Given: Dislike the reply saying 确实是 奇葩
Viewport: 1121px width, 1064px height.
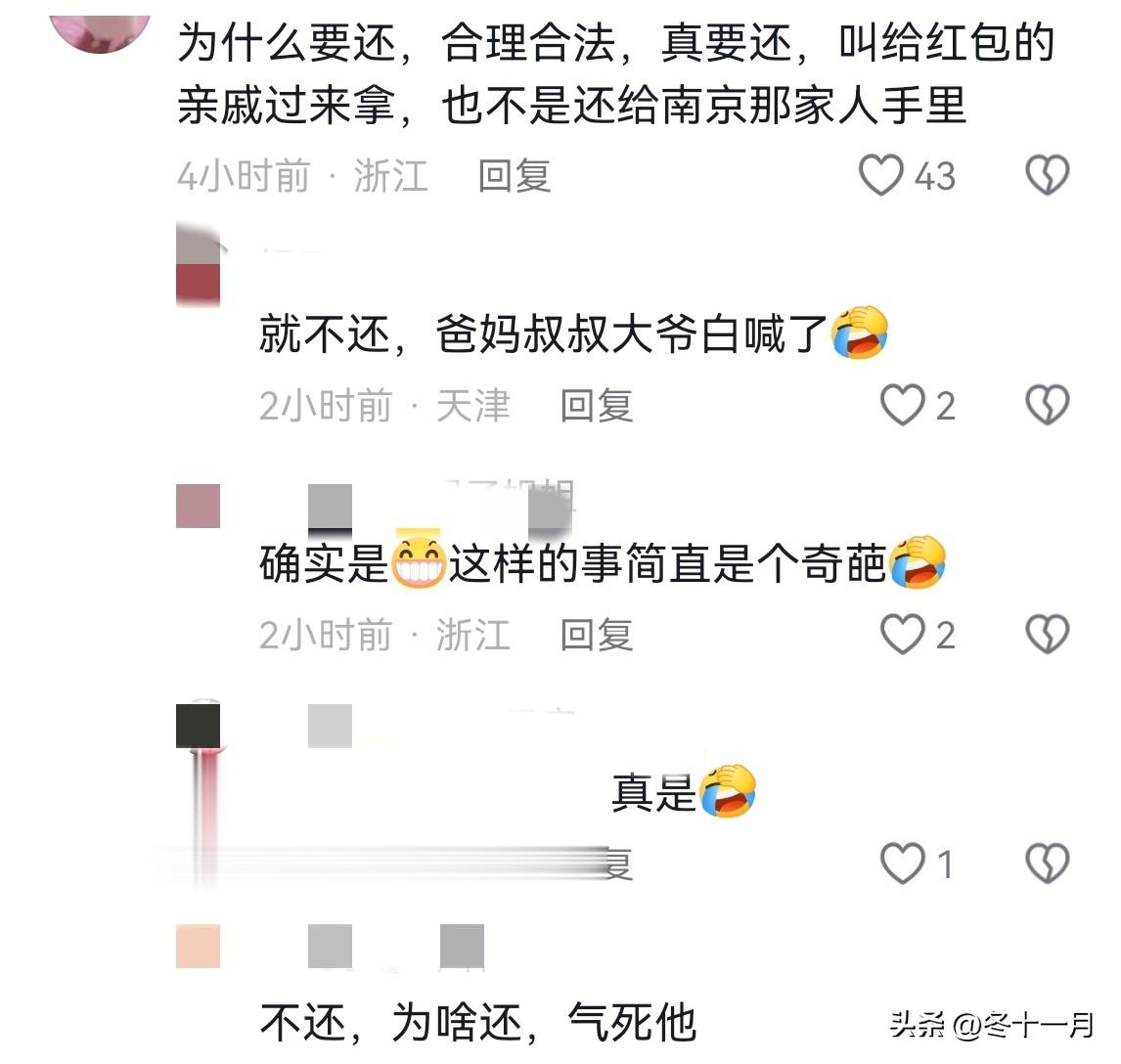Looking at the screenshot, I should coord(1048,634).
